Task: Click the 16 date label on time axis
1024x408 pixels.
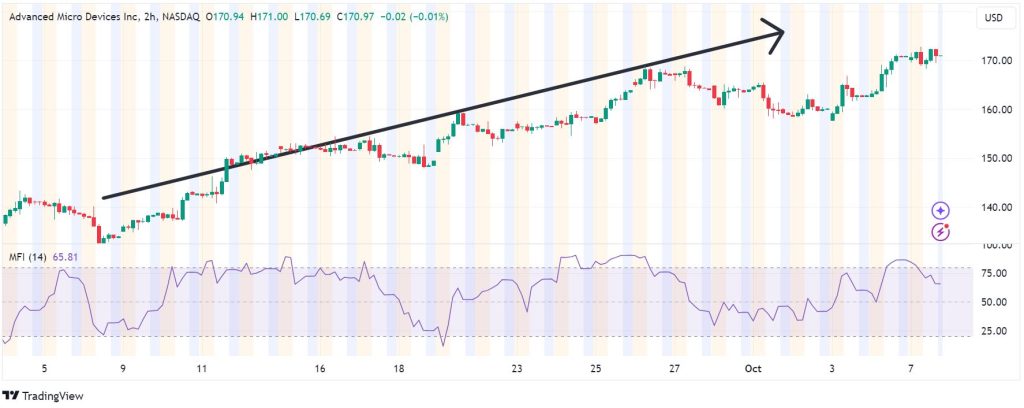Action: 320,369
